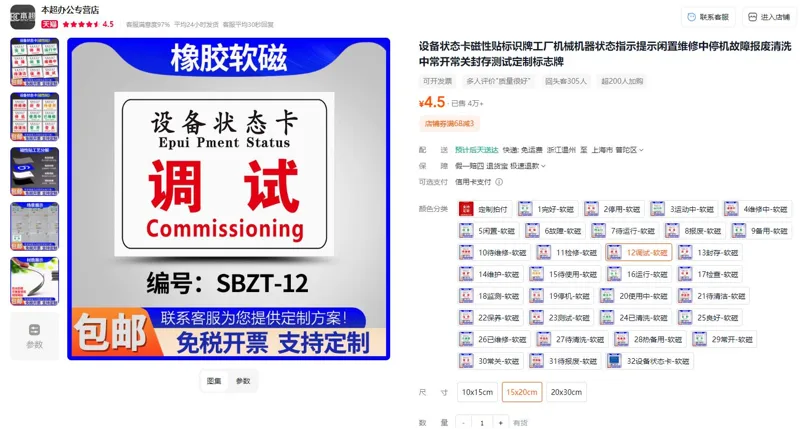
Task: Switch to the 参数 tab below image
Action: tap(243, 381)
